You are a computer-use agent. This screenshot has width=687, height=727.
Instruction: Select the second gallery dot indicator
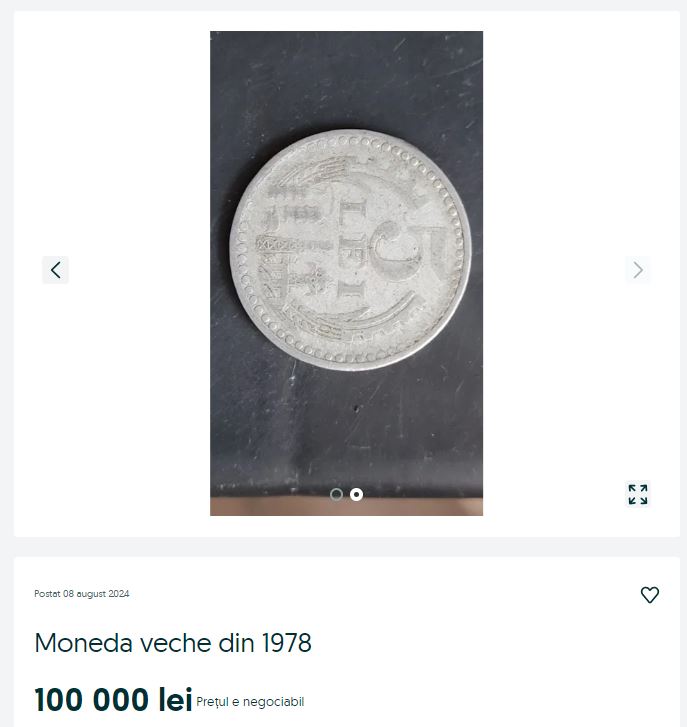click(x=356, y=494)
